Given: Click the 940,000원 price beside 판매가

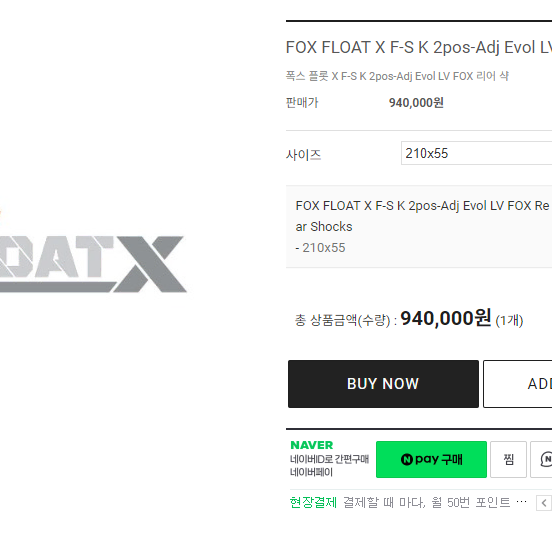Looking at the screenshot, I should tap(416, 103).
